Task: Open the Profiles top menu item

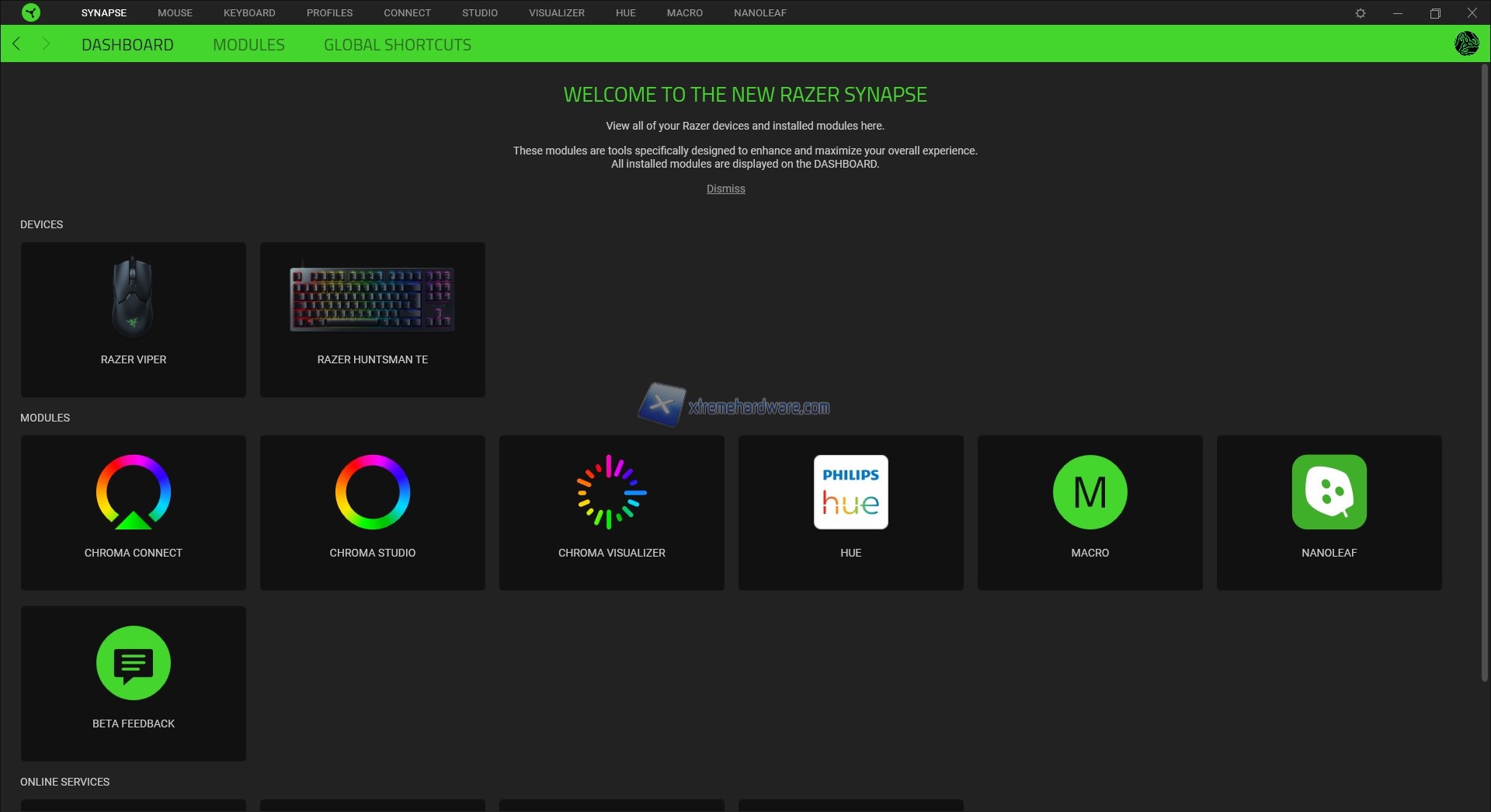Action: point(329,13)
